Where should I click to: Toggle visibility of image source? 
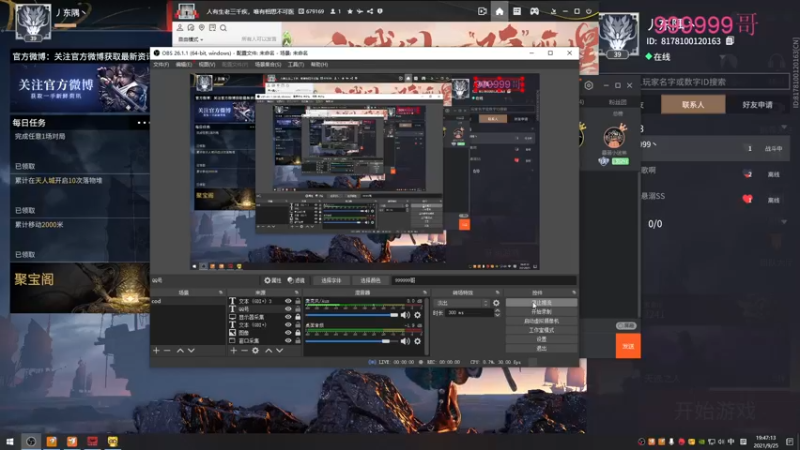pyautogui.click(x=288, y=333)
